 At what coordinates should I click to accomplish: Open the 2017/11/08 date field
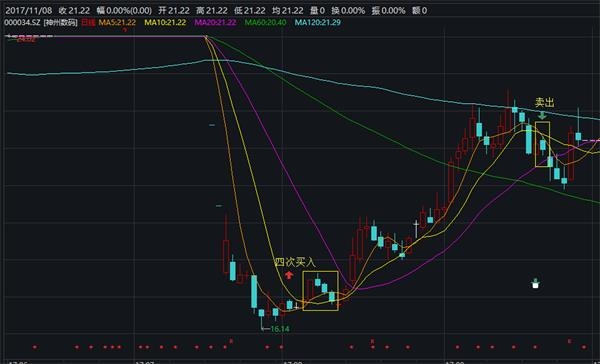click(29, 10)
